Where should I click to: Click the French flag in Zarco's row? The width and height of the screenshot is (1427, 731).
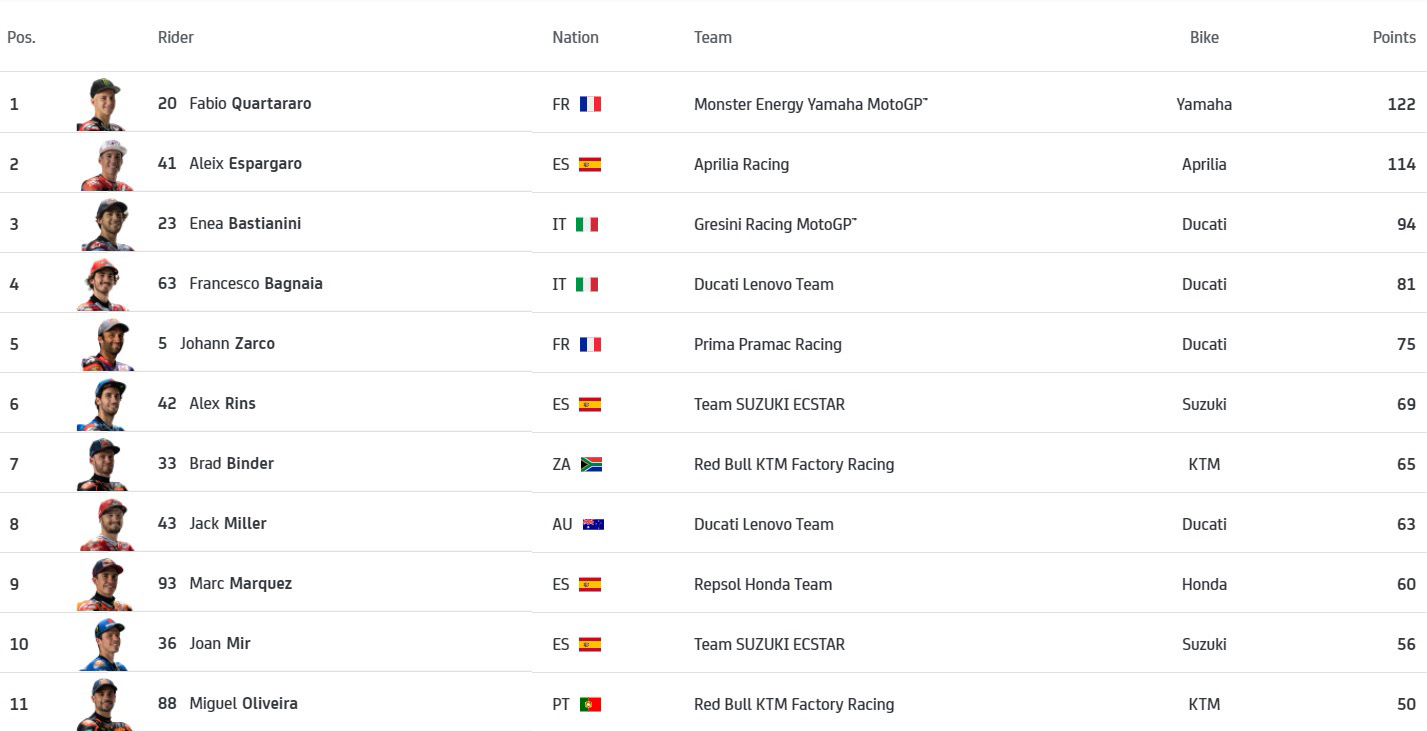(x=590, y=344)
